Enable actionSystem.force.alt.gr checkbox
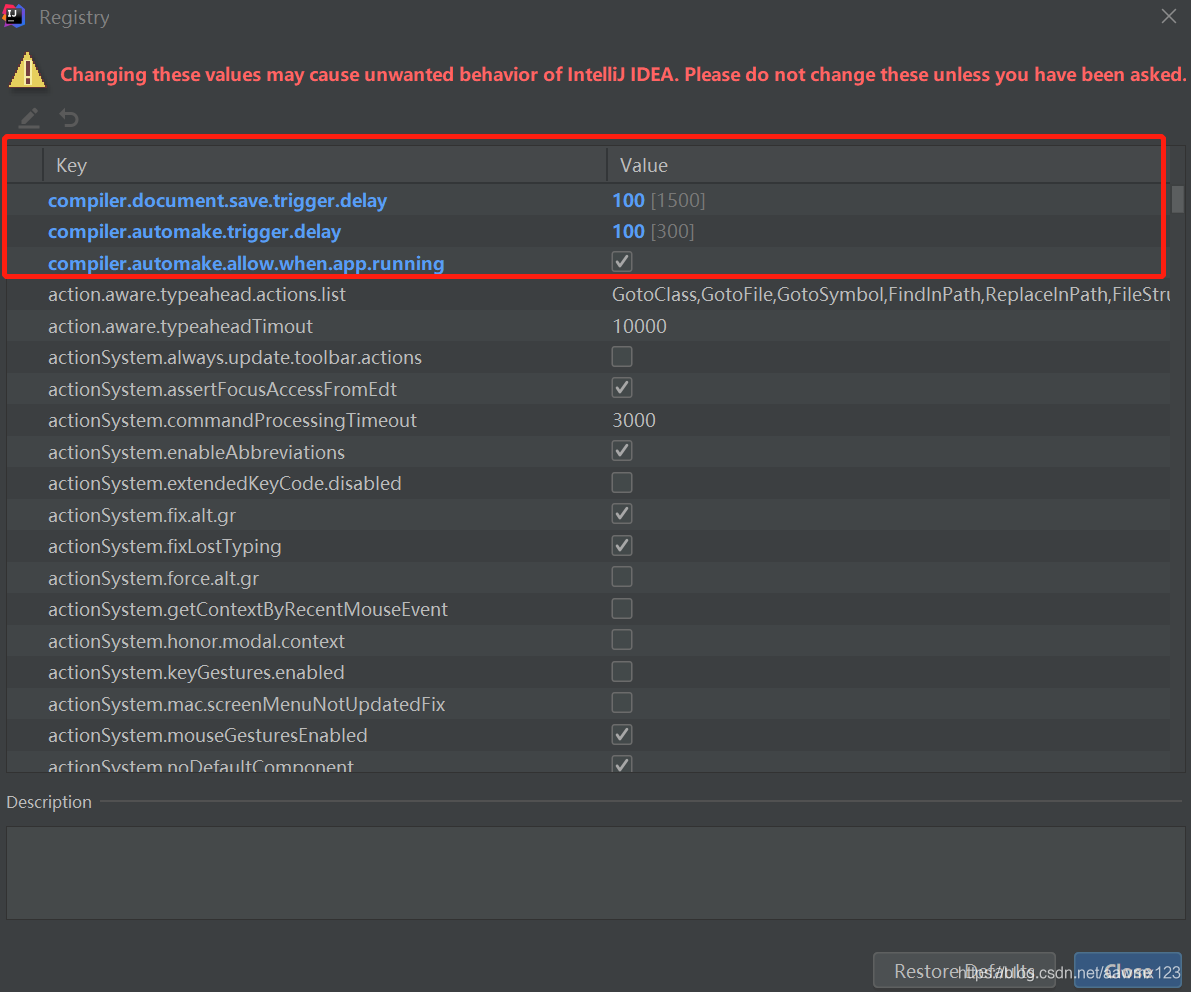 click(622, 577)
